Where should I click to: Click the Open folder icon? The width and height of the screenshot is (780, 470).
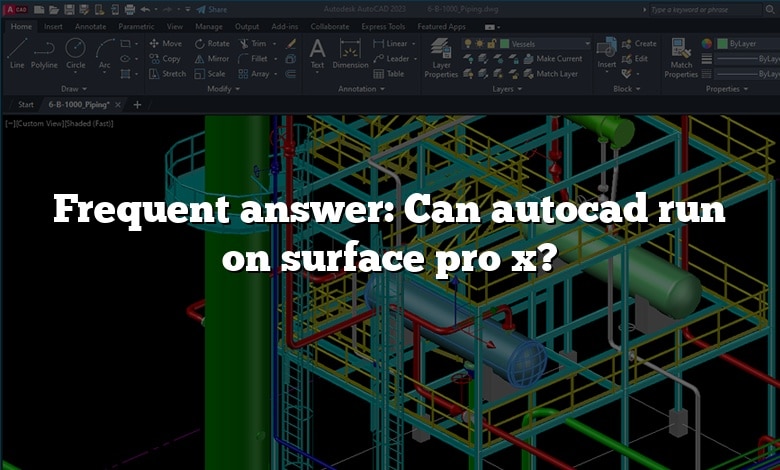click(54, 9)
